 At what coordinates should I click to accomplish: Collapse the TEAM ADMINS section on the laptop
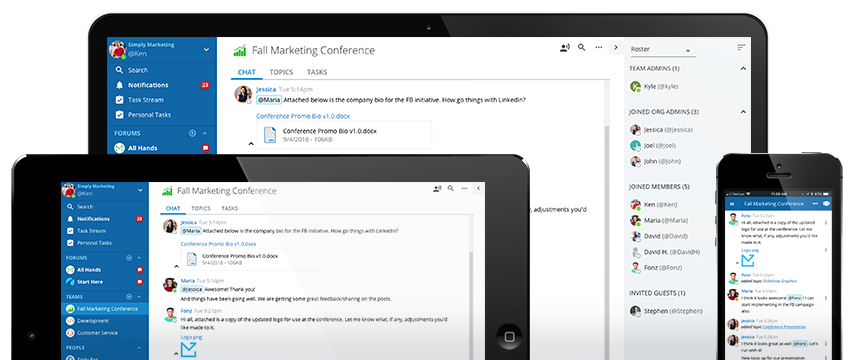coord(743,68)
